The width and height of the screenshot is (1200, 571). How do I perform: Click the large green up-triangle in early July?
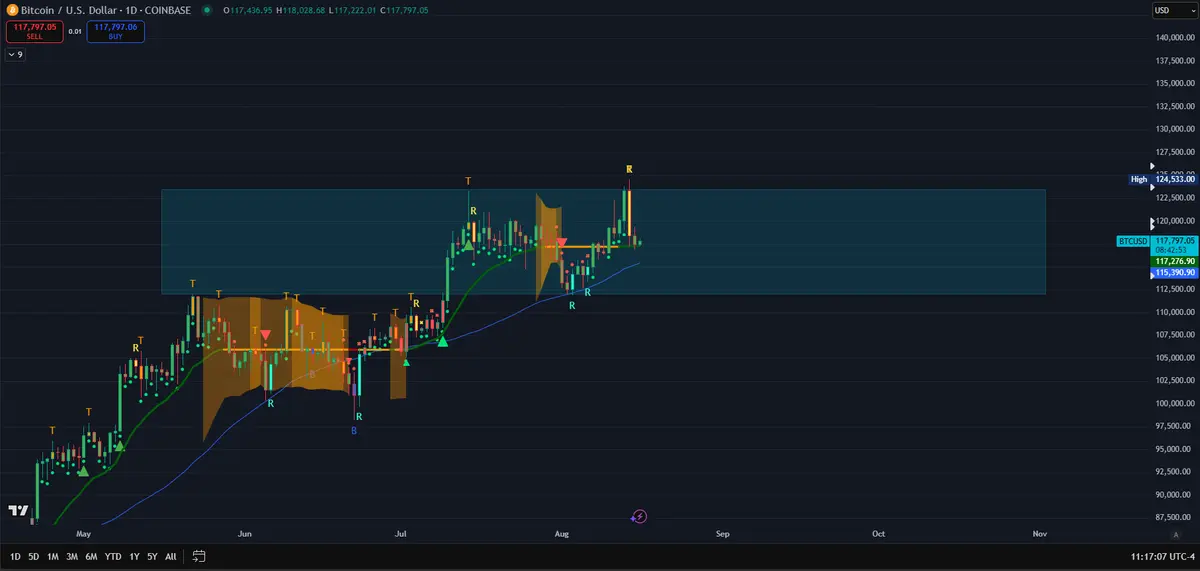[x=443, y=342]
